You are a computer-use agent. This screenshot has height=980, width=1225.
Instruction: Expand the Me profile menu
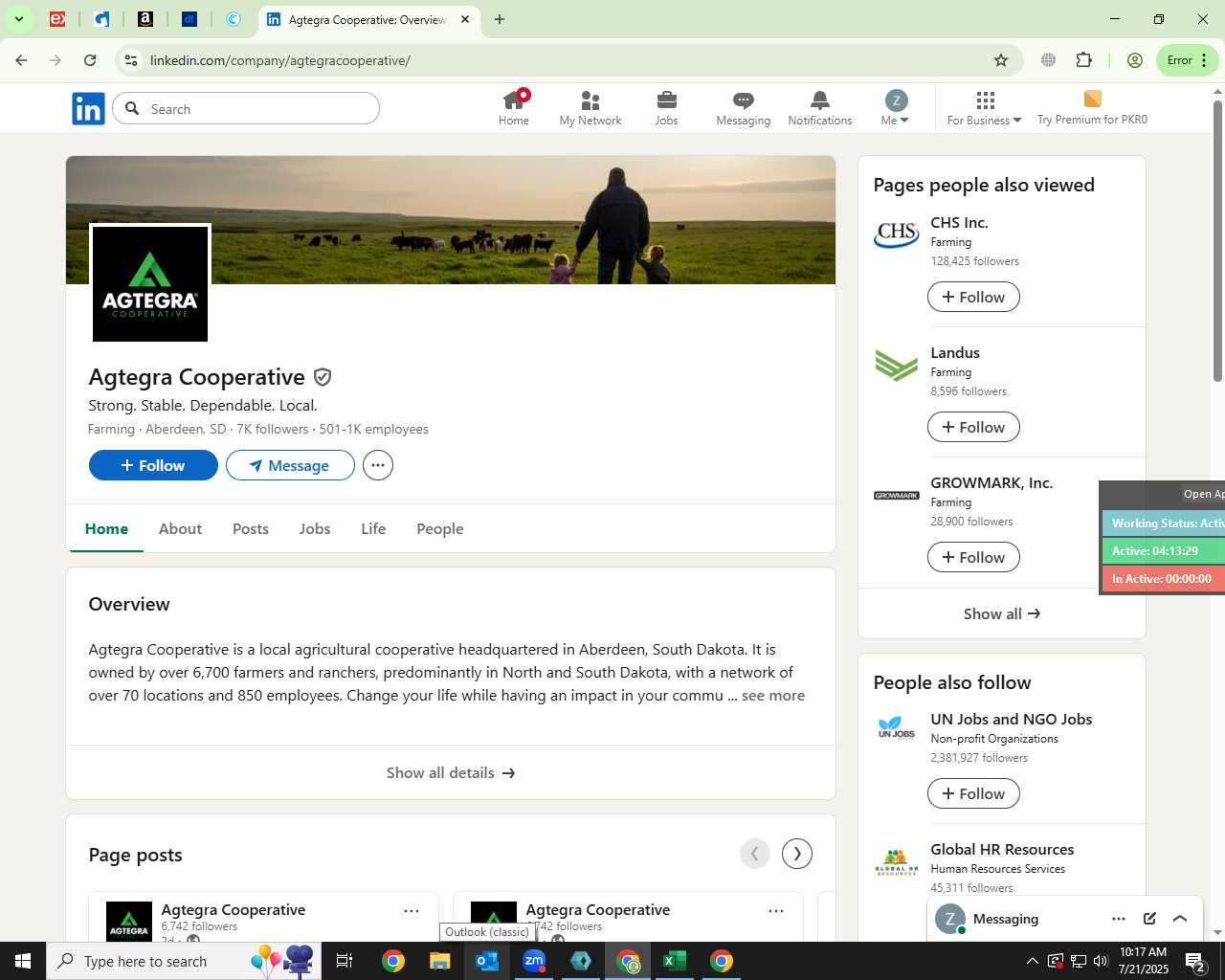[895, 107]
